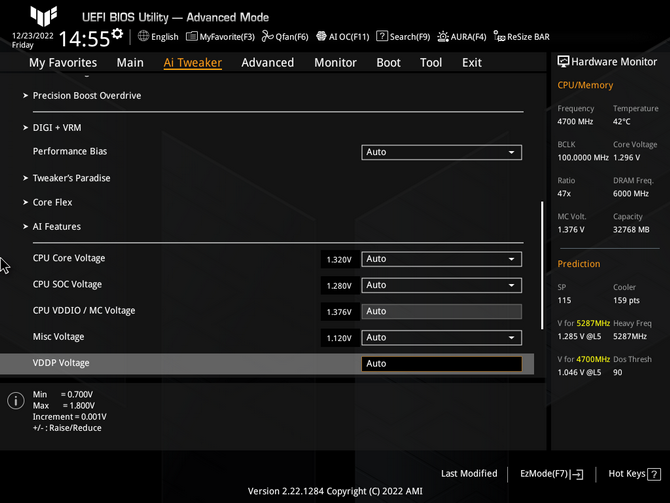Click Last Modified button
Viewport: 670px width, 503px height.
click(469, 474)
